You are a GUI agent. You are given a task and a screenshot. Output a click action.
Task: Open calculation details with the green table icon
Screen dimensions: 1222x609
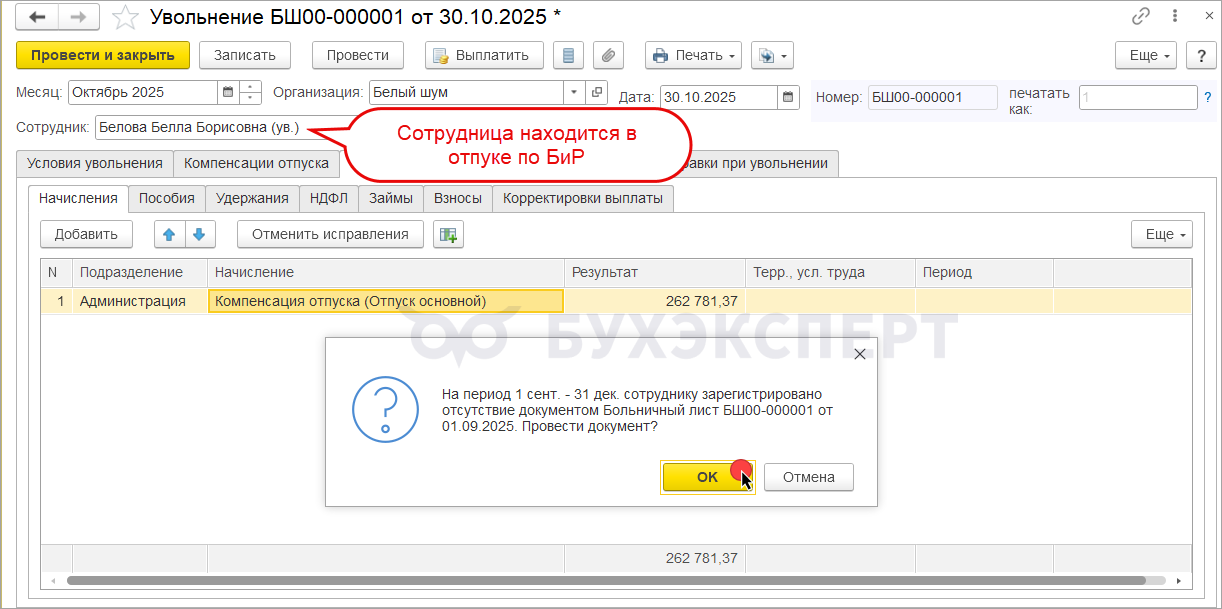coord(448,234)
